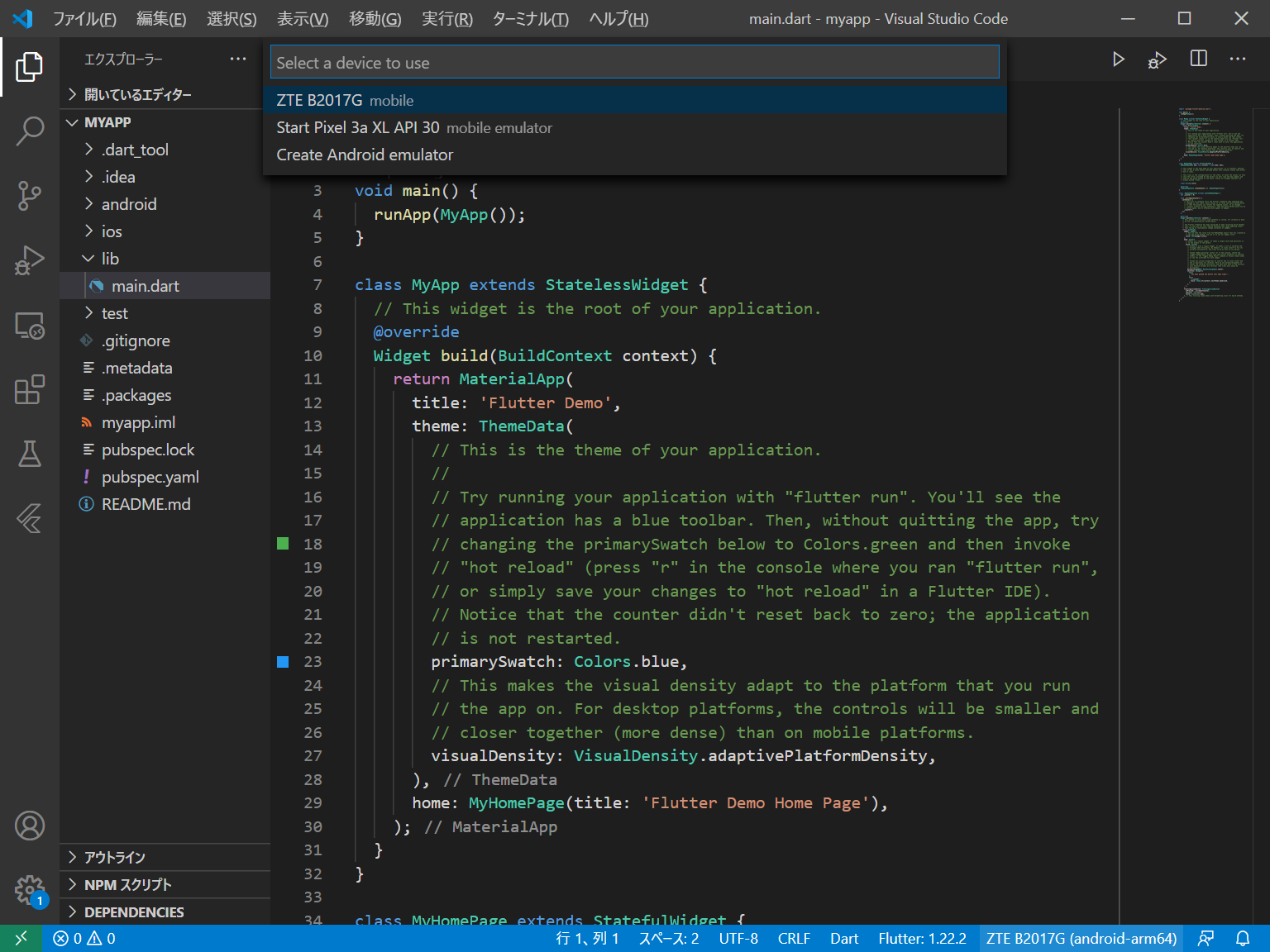Open the Accounts icon above settings
Screen dimensions: 1270x952
tap(31, 825)
